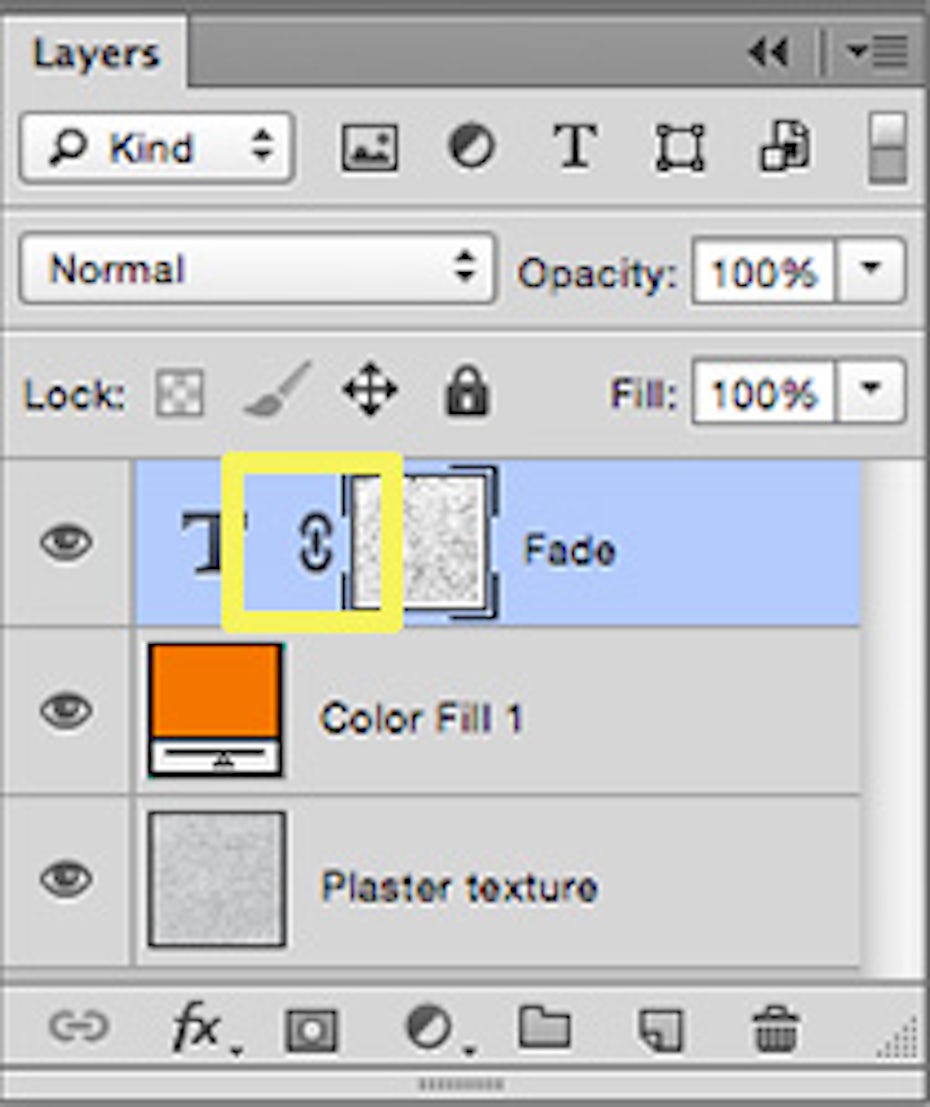Screen dimensions: 930x1107
Task: Filter layers by pixel layer icon
Action: (369, 149)
